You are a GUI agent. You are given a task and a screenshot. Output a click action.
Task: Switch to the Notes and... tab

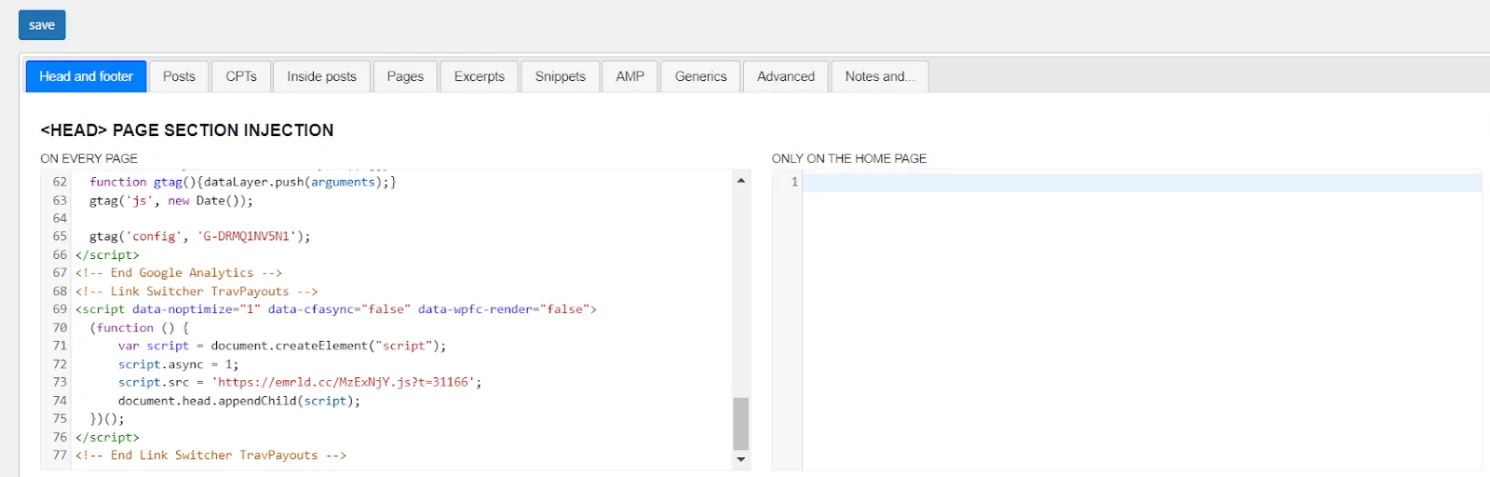pos(879,76)
